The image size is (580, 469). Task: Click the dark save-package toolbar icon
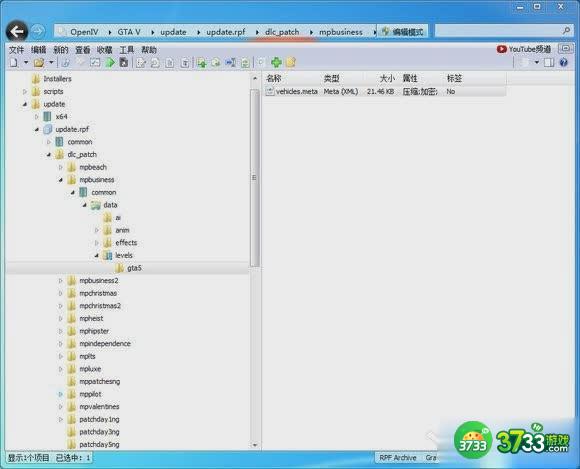tap(124, 63)
